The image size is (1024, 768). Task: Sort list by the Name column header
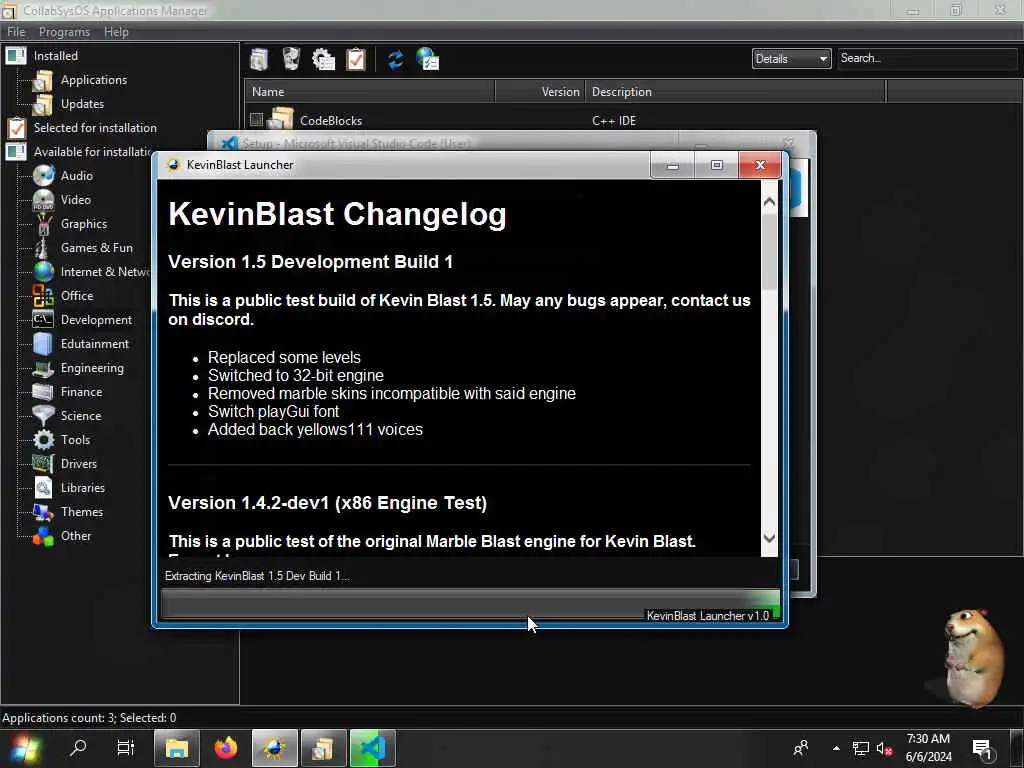pyautogui.click(x=370, y=92)
